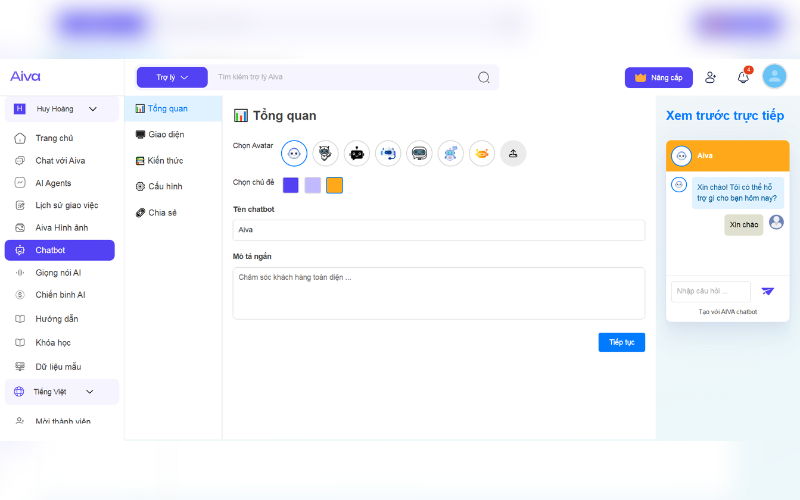800x500 pixels.
Task: Send message with paper plane icon
Action: [767, 291]
